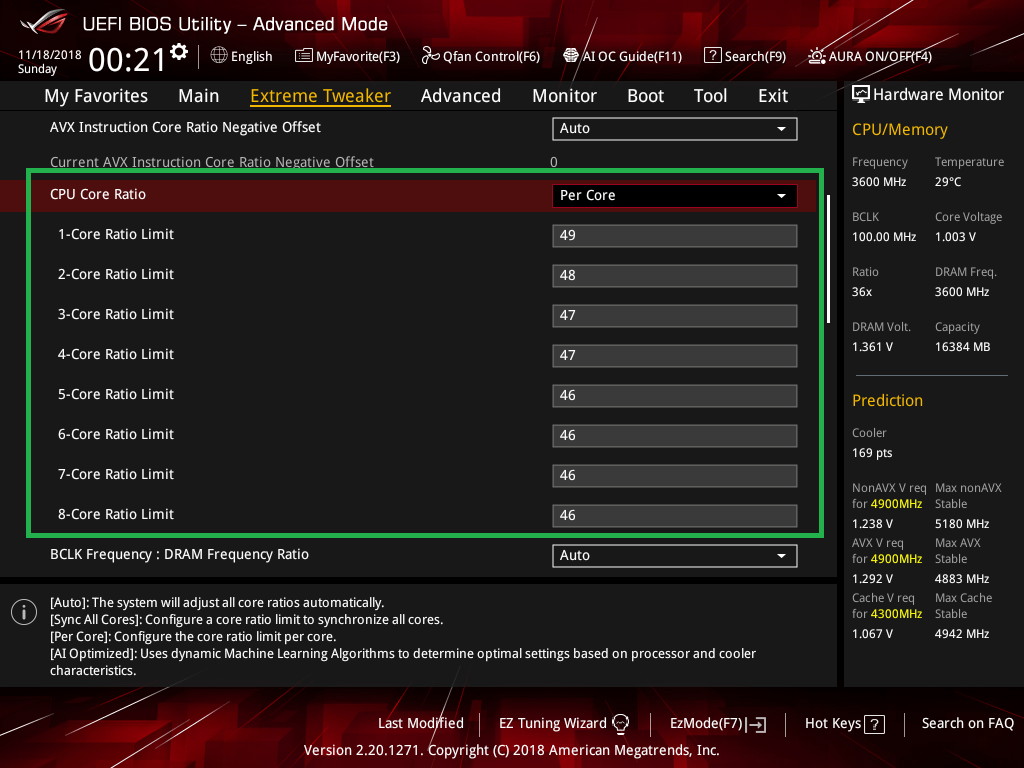Click the CPU/Memory heading

coord(899,130)
